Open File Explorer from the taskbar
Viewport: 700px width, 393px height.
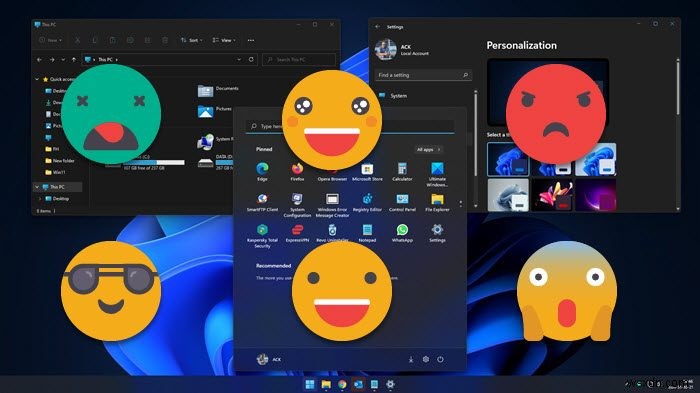pyautogui.click(x=326, y=384)
